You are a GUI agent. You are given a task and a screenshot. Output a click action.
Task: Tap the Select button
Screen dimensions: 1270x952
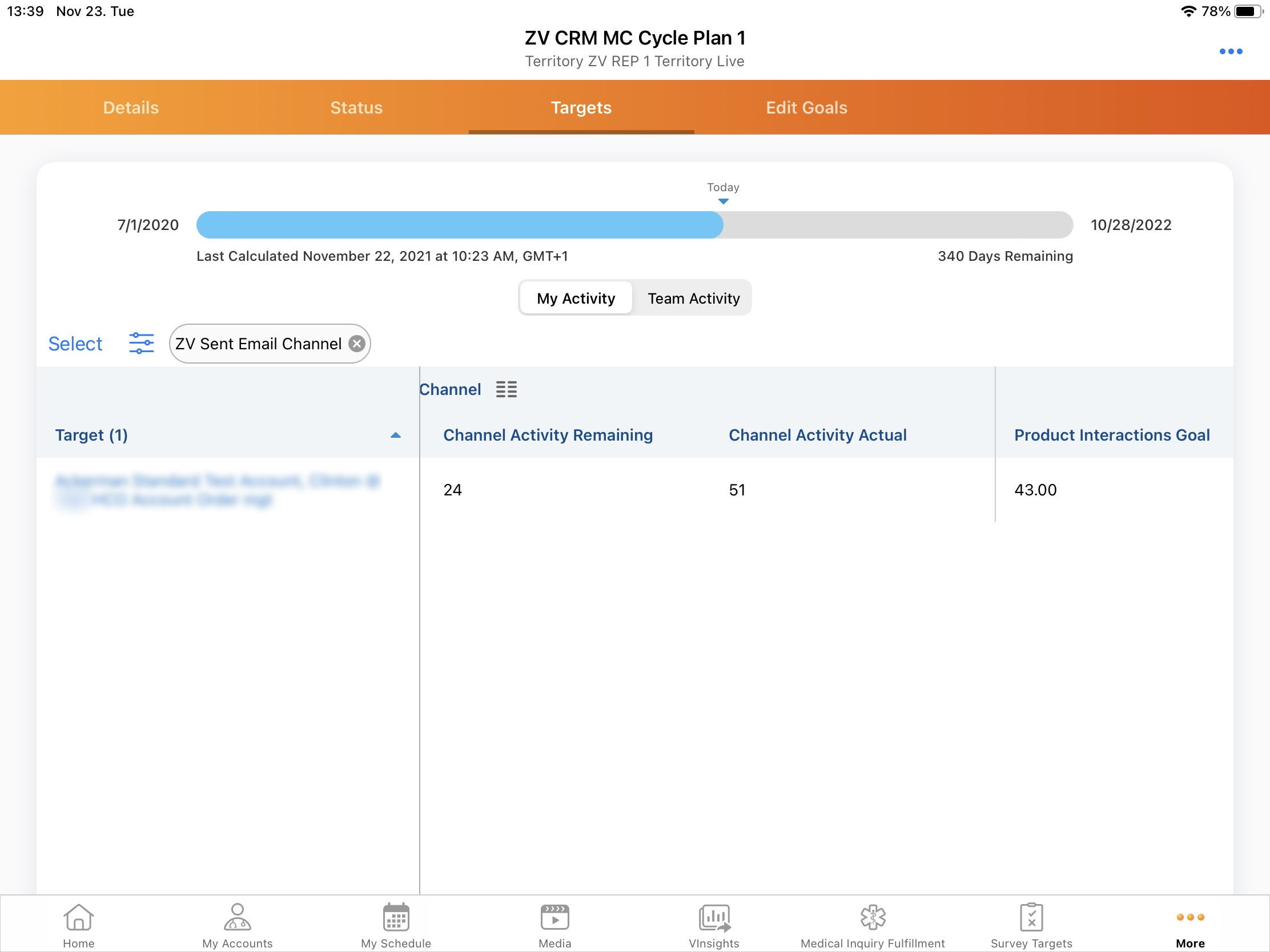point(75,343)
